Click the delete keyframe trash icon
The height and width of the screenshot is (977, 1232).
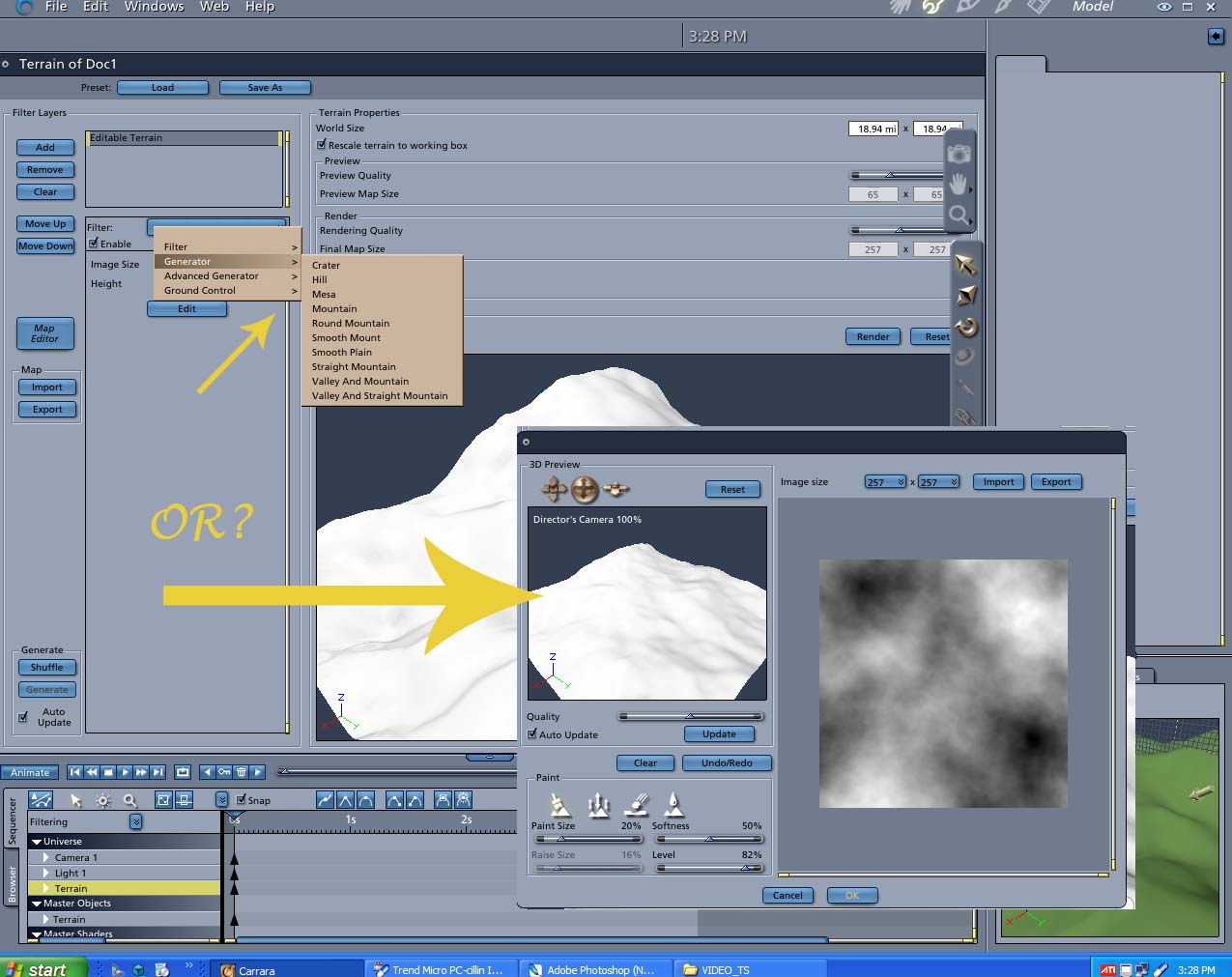pyautogui.click(x=242, y=772)
